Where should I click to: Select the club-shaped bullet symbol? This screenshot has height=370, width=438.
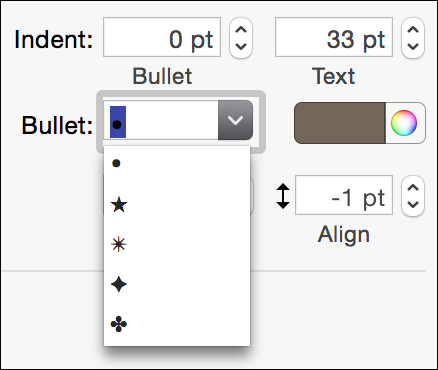pos(177,324)
